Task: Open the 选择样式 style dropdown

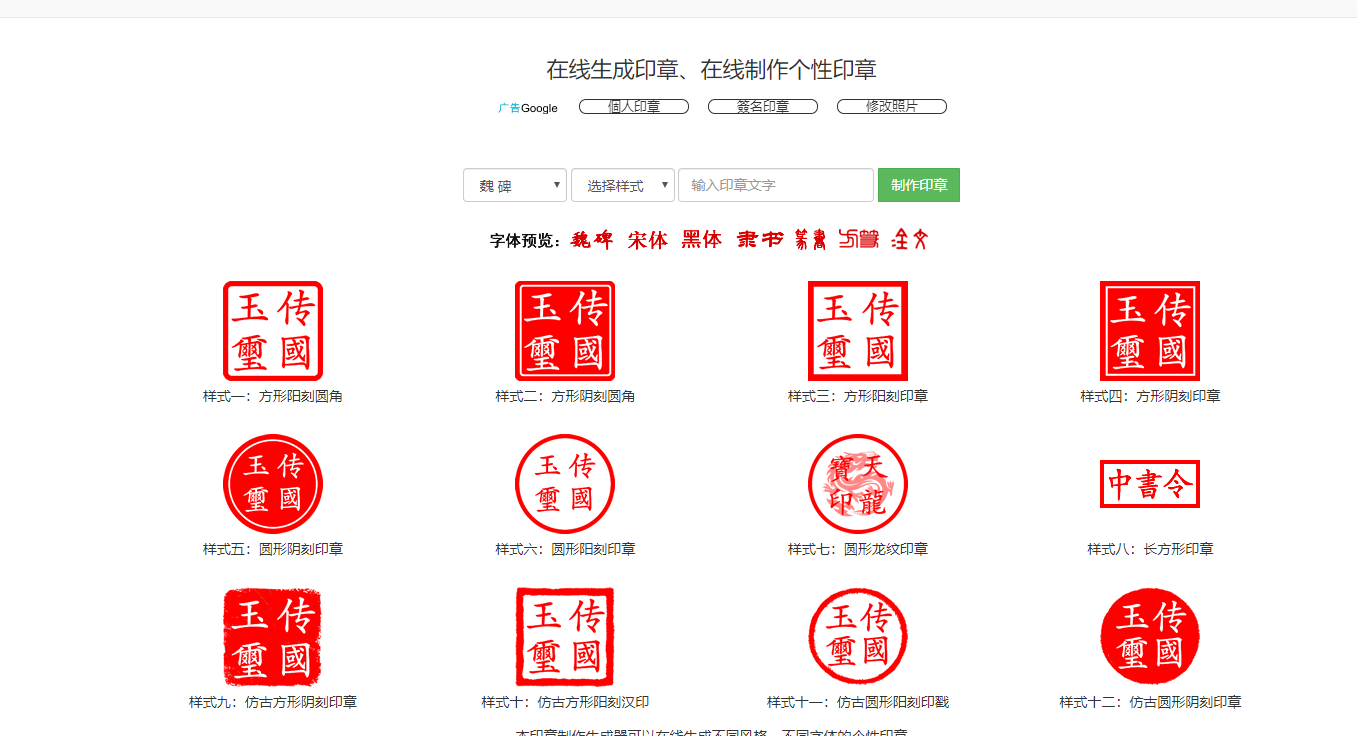Action: pos(622,185)
